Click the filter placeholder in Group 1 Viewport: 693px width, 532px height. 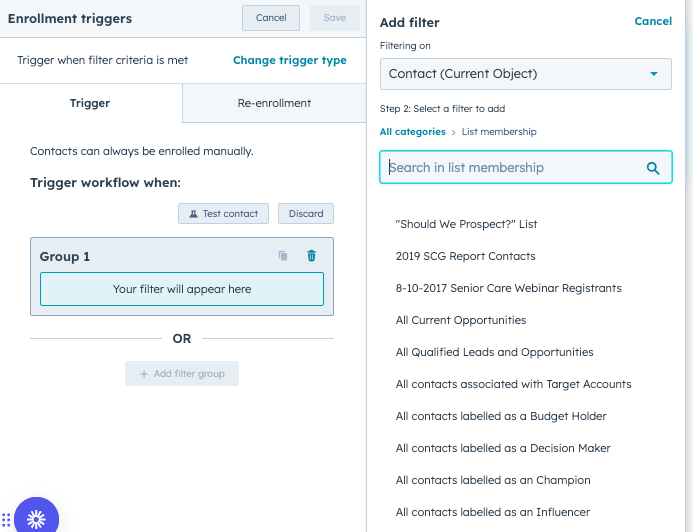click(182, 289)
